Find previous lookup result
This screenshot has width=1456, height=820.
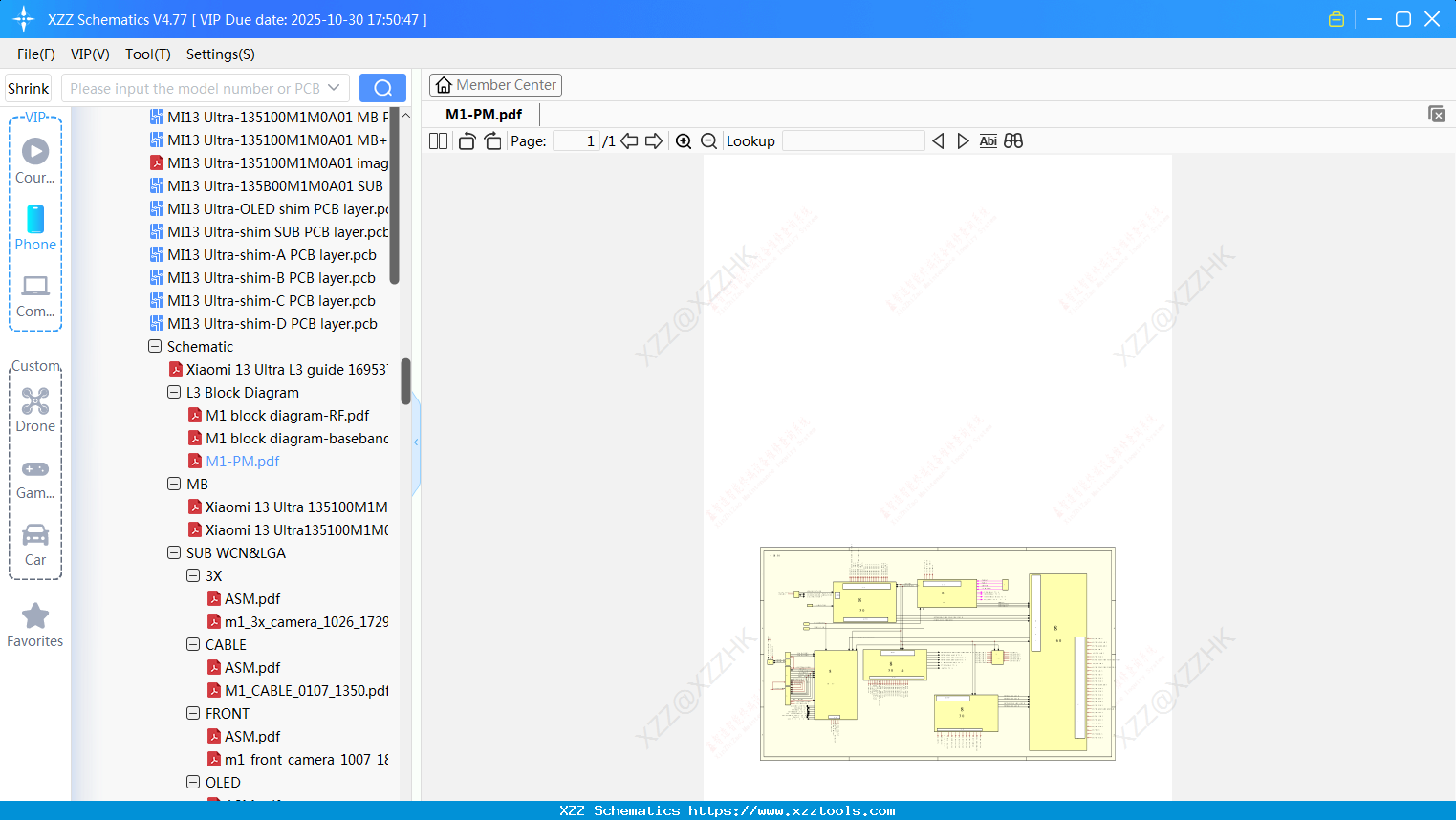point(938,141)
